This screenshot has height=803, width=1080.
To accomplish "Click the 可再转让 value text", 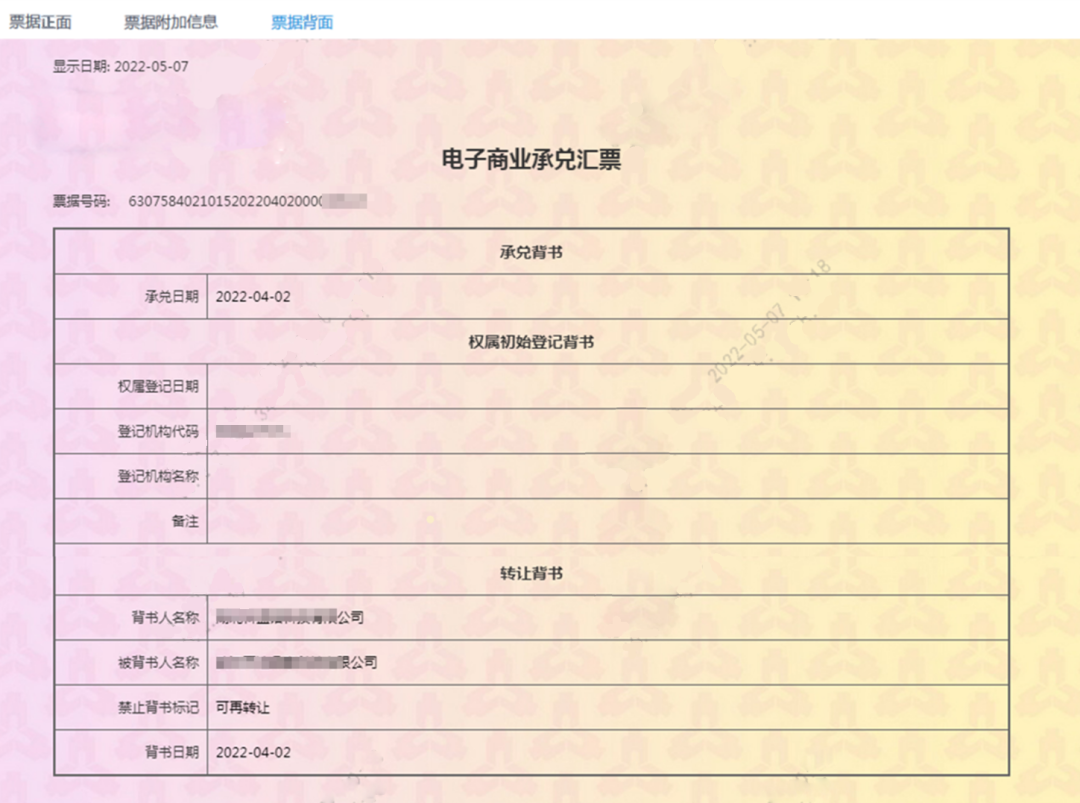I will (243, 708).
